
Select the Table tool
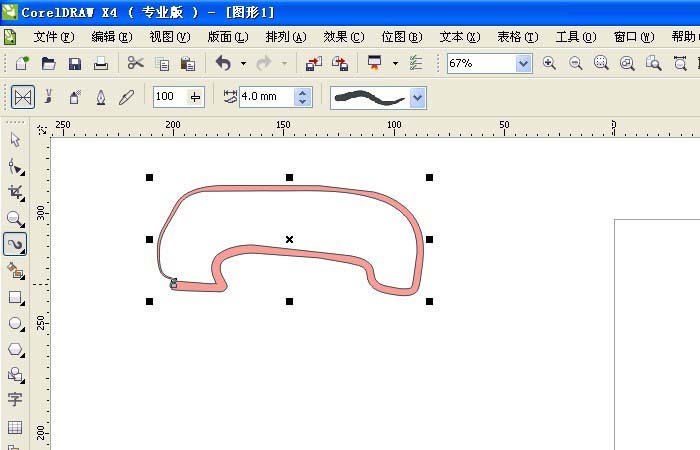click(x=15, y=427)
